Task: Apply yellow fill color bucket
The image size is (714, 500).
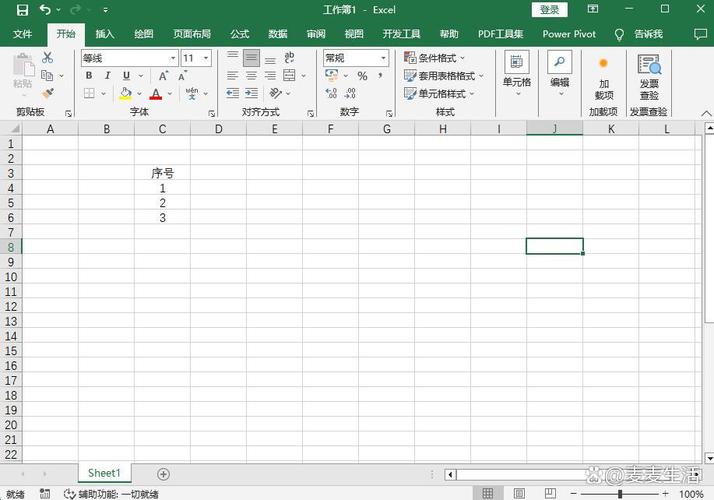Action: (x=125, y=93)
